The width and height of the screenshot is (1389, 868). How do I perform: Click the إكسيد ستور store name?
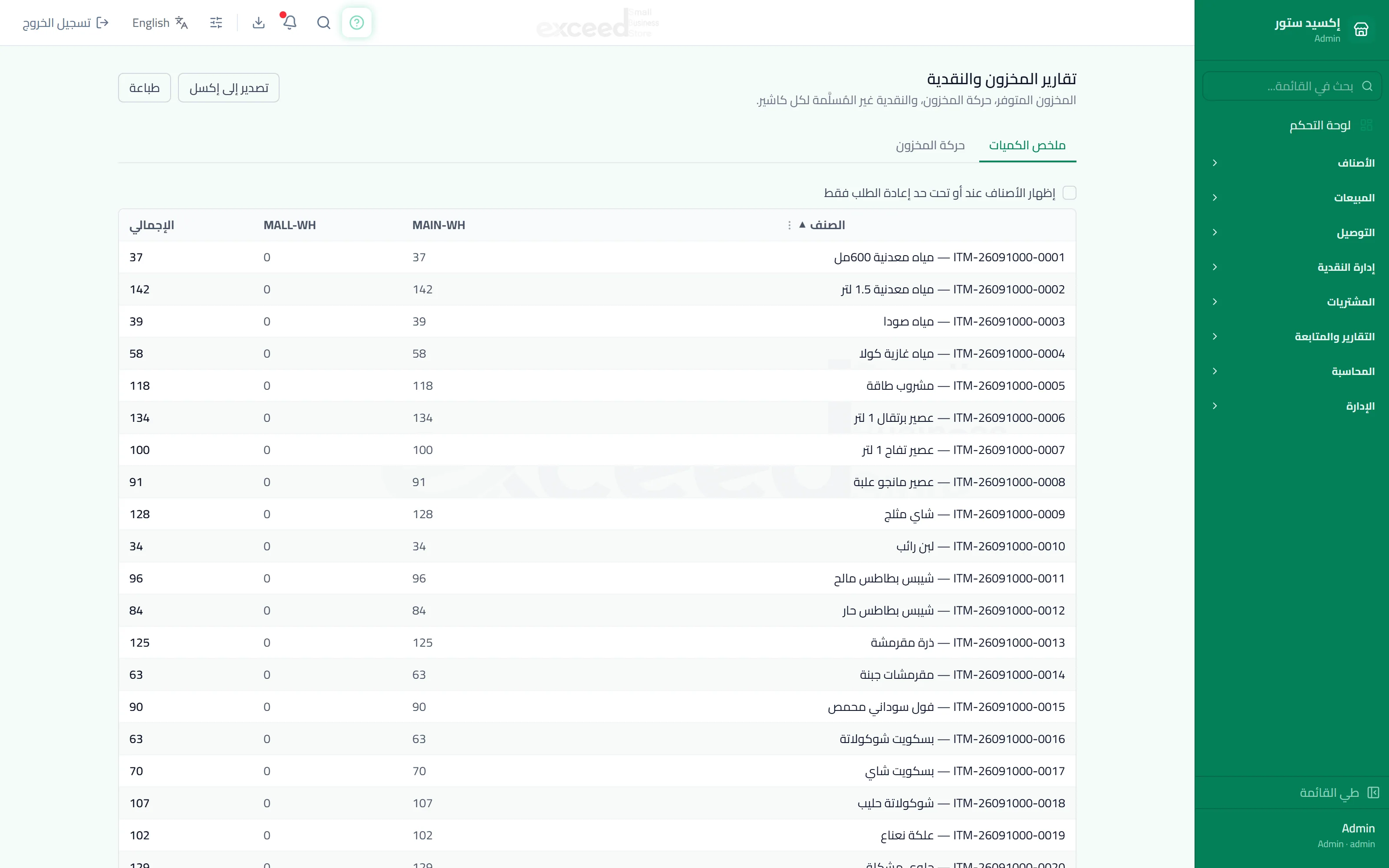pos(1307,23)
